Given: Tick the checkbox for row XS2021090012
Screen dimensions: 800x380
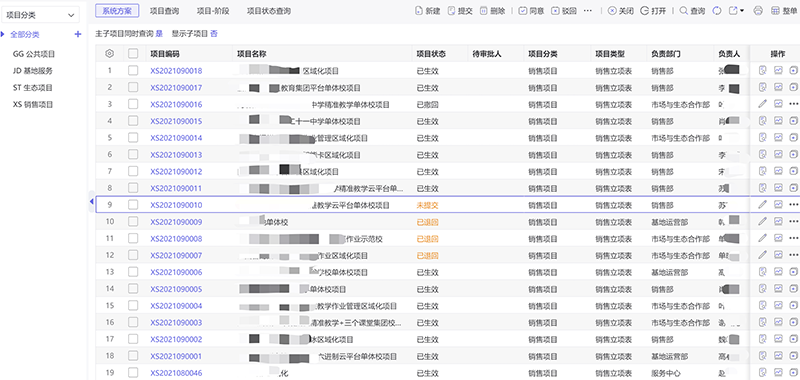Looking at the screenshot, I should point(133,171).
